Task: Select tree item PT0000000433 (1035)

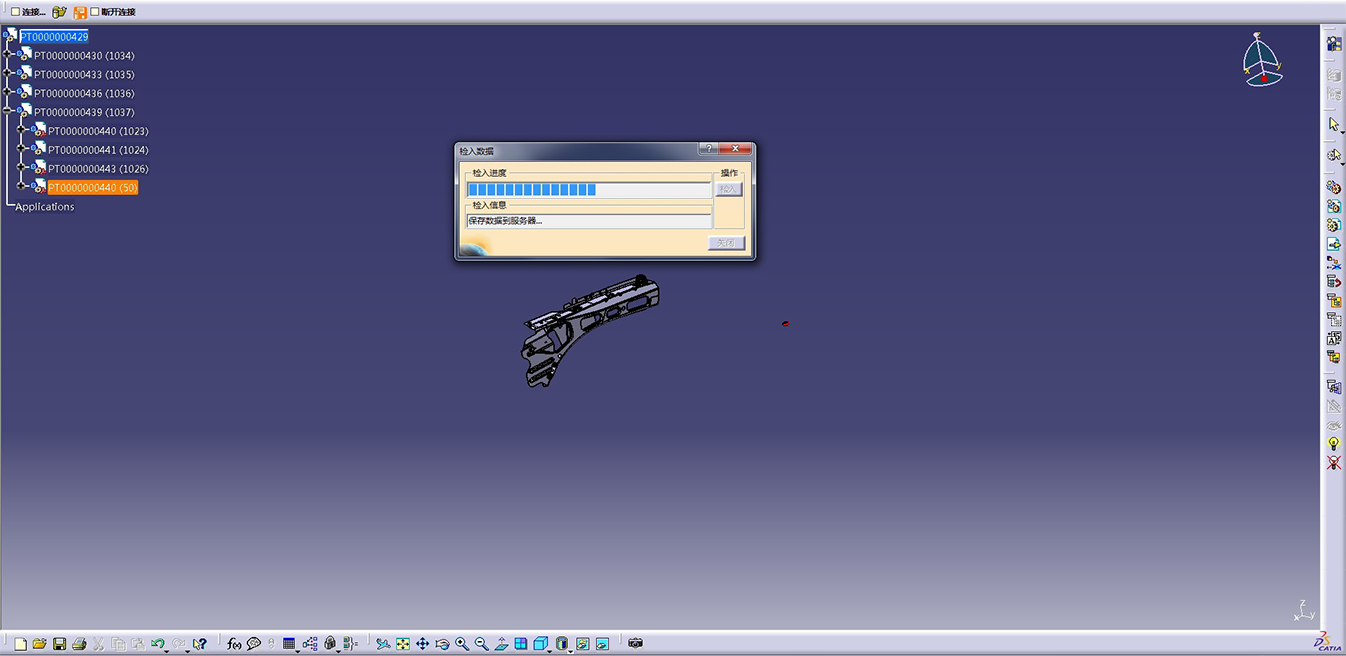Action: click(84, 74)
